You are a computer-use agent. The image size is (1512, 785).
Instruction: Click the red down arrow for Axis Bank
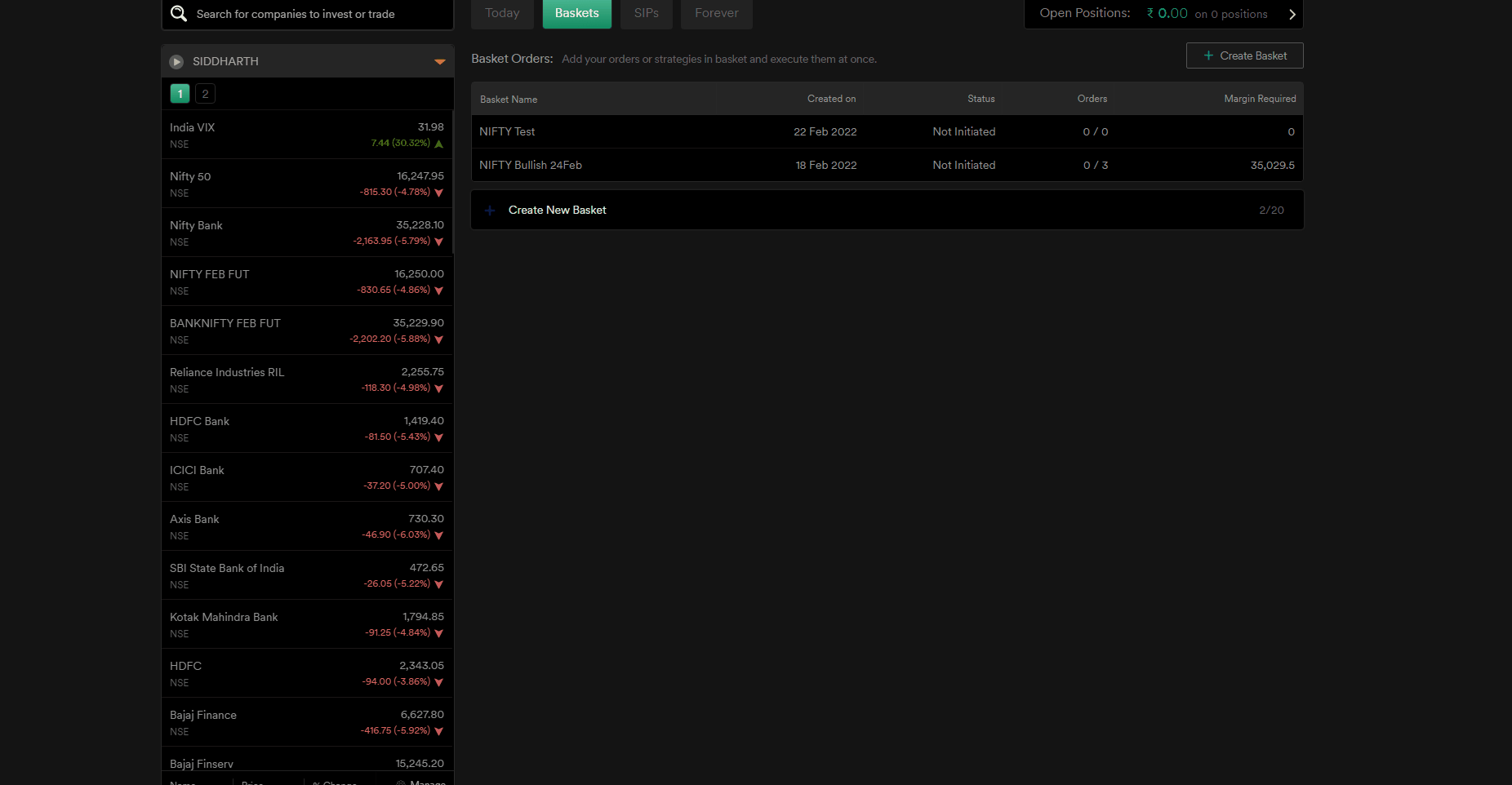(x=439, y=535)
